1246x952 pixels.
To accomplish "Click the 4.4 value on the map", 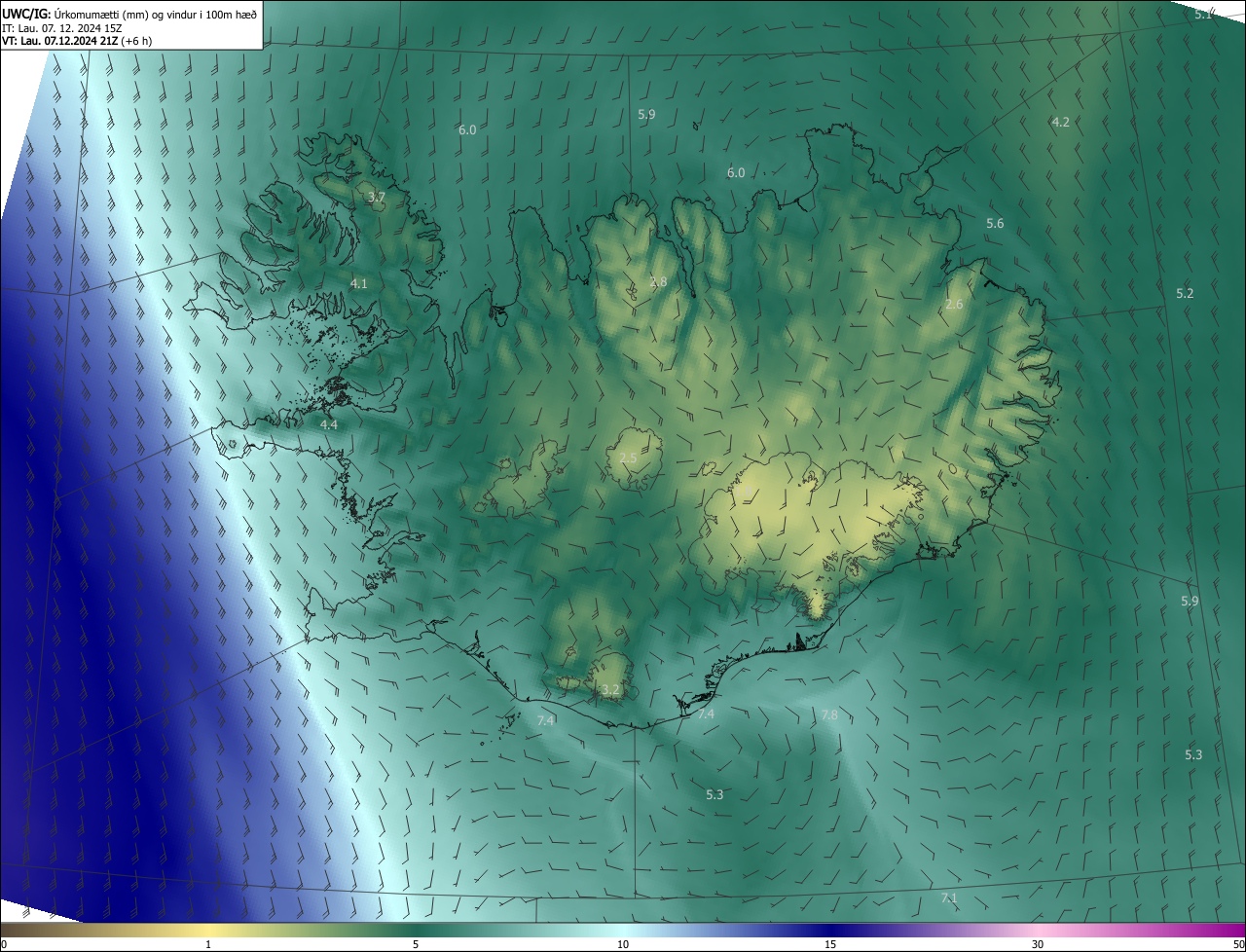I will click(329, 425).
